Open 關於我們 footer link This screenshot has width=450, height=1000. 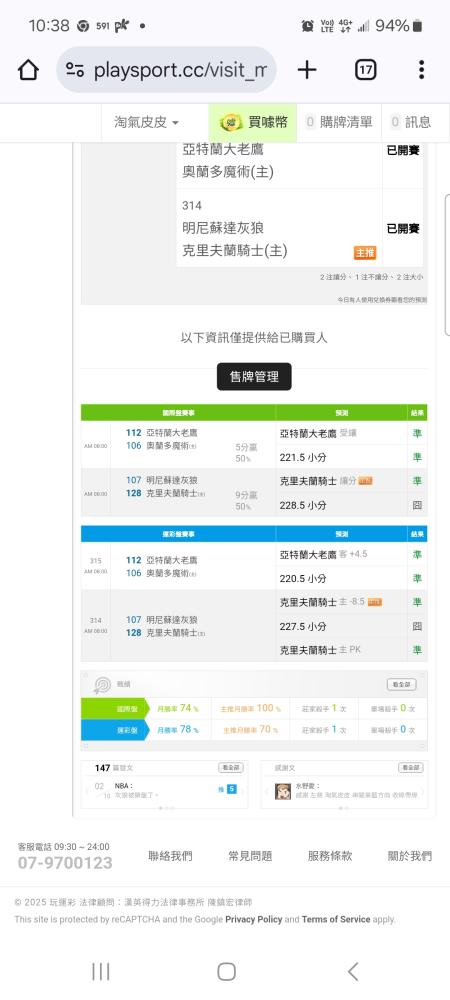[410, 856]
